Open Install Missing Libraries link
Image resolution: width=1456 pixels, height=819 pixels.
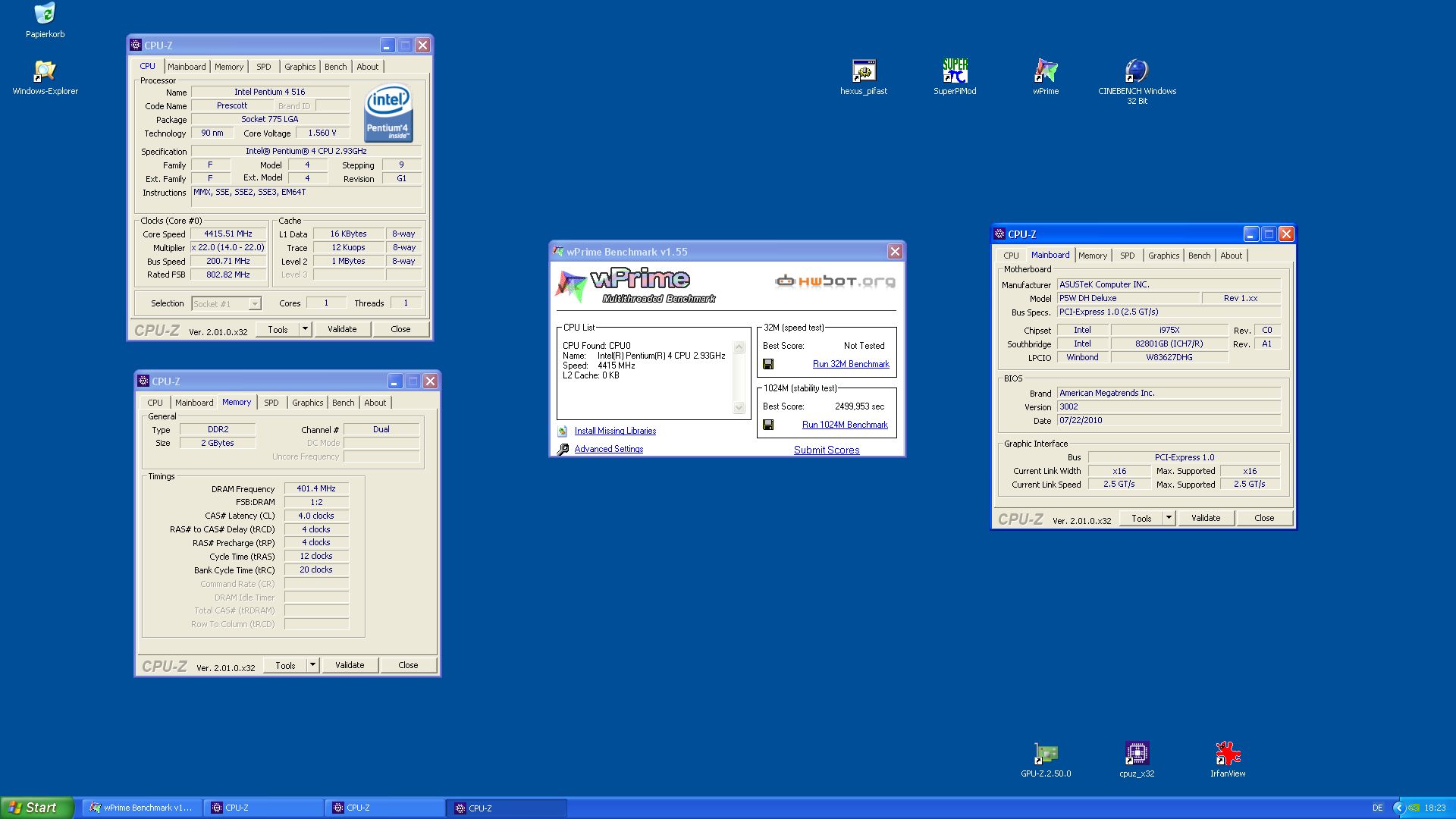(x=615, y=431)
